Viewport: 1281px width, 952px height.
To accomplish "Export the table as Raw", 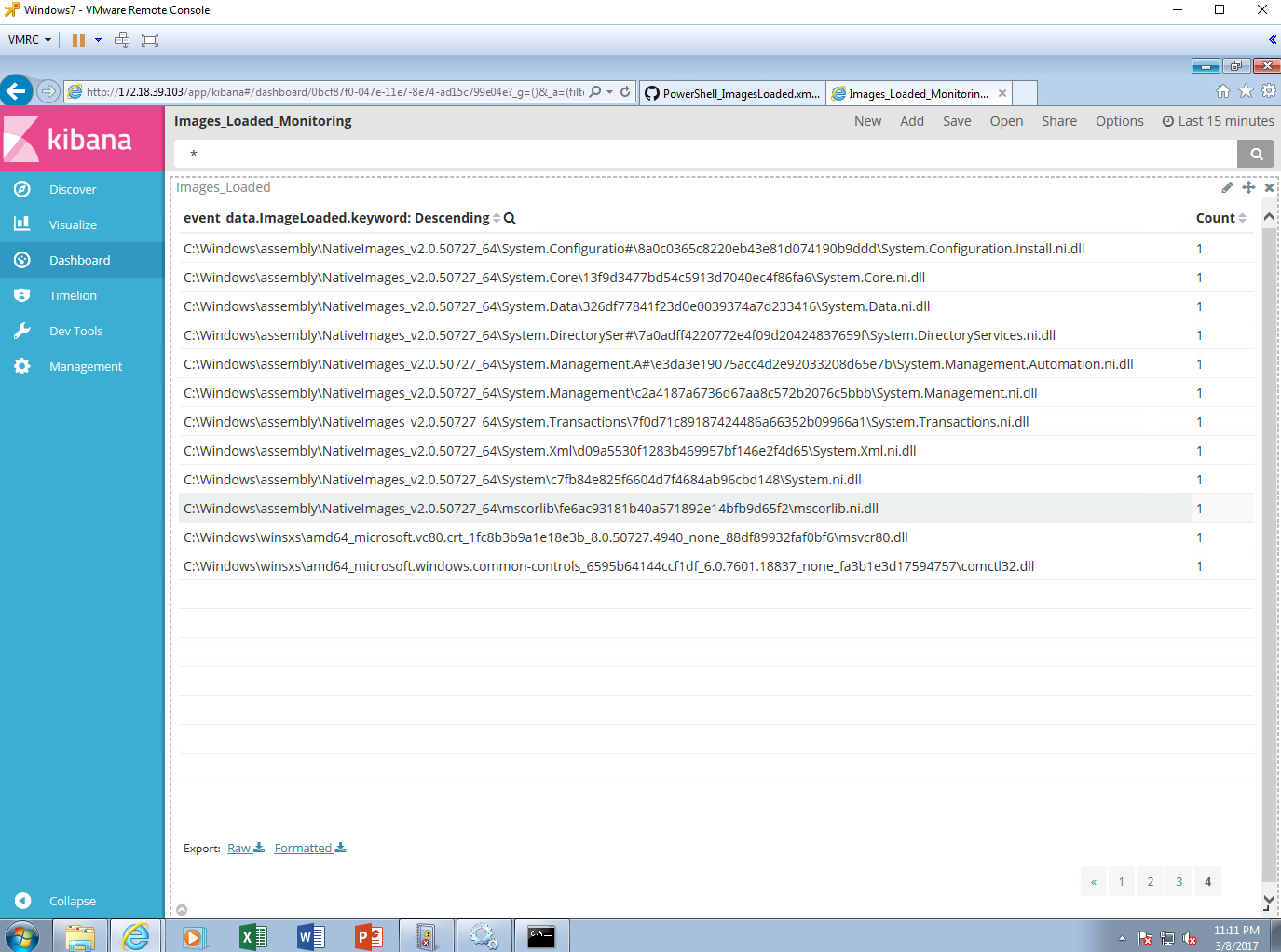I will pos(246,848).
